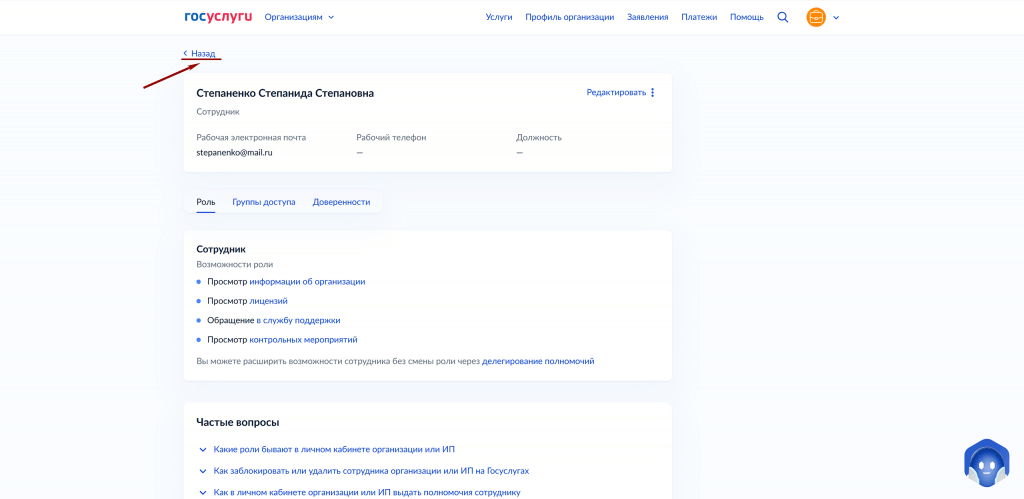Open the контрольных мероприятий link
The height and width of the screenshot is (499, 1024).
pyautogui.click(x=304, y=340)
